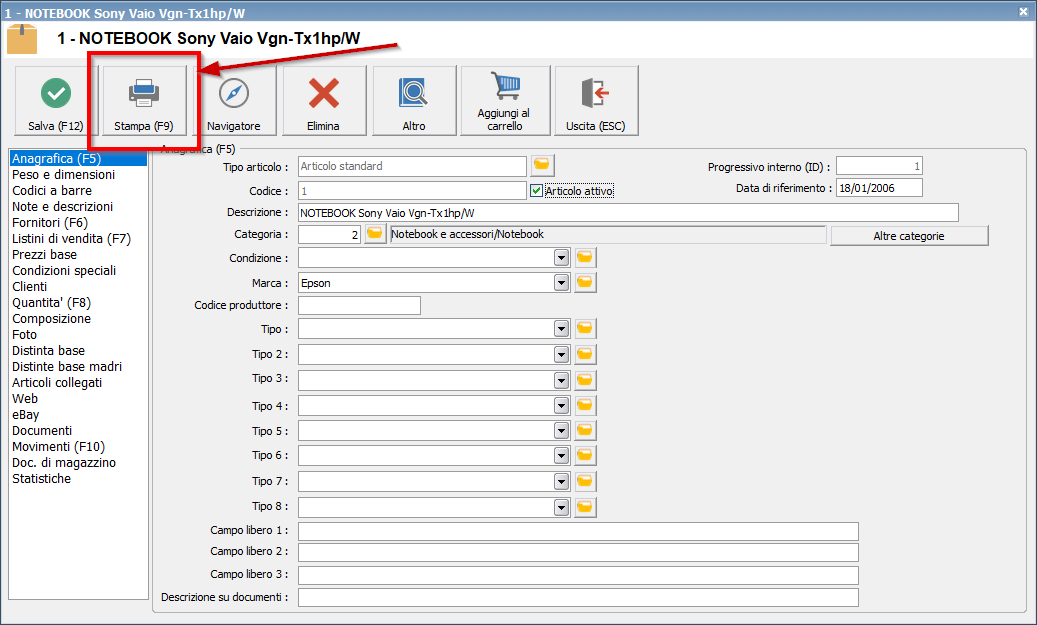Open the Navigatore compass button

pyautogui.click(x=234, y=101)
